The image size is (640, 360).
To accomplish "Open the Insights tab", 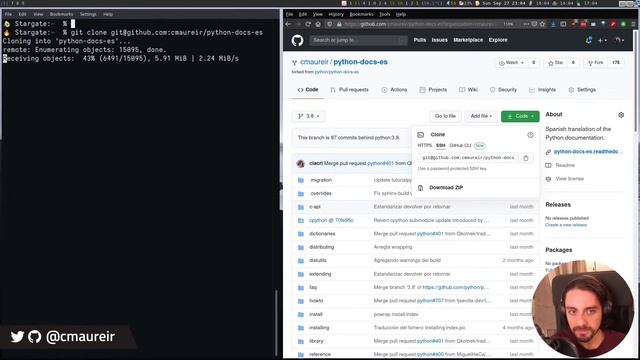I will pos(542,90).
